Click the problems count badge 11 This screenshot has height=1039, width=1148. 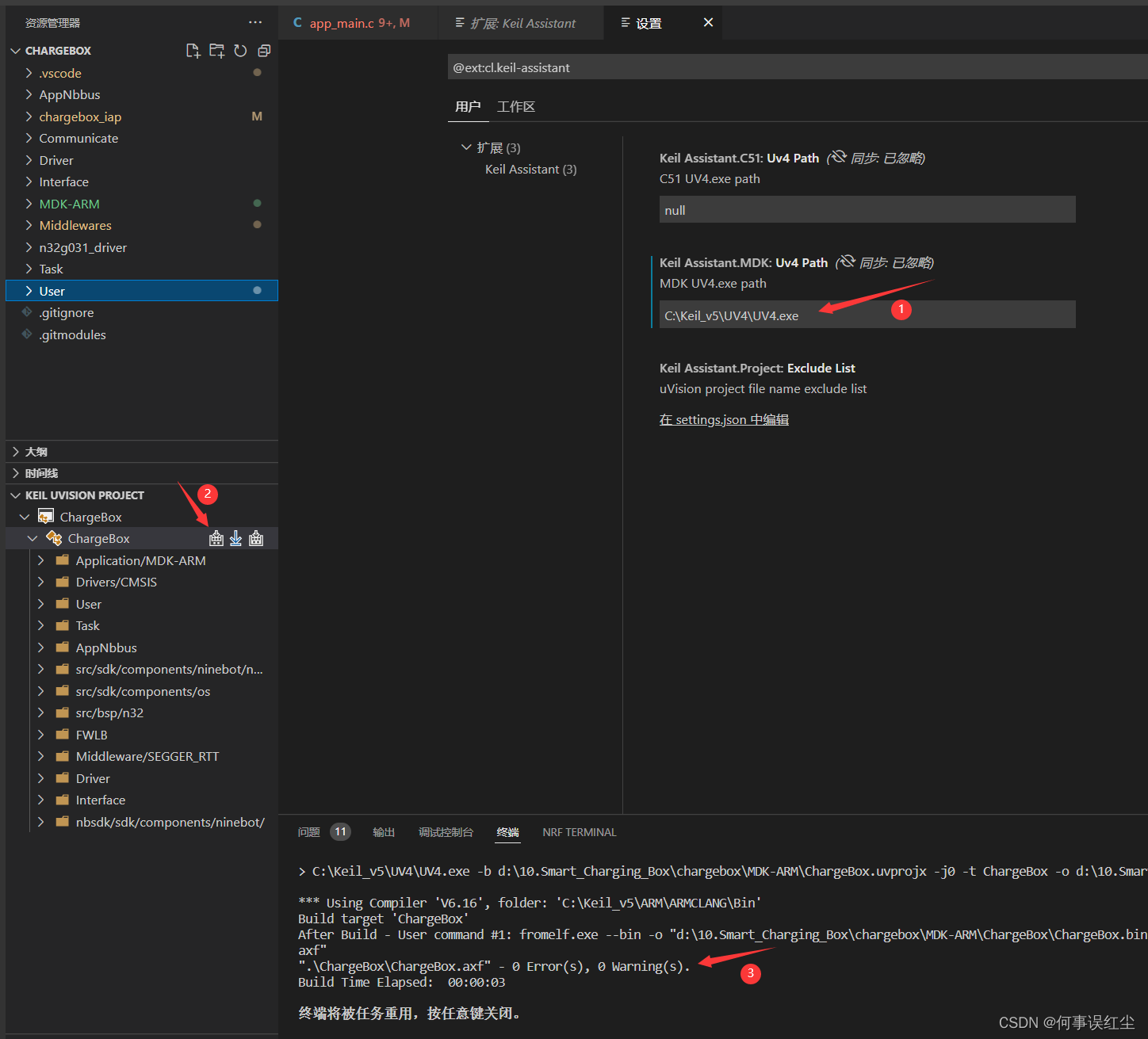[x=340, y=832]
